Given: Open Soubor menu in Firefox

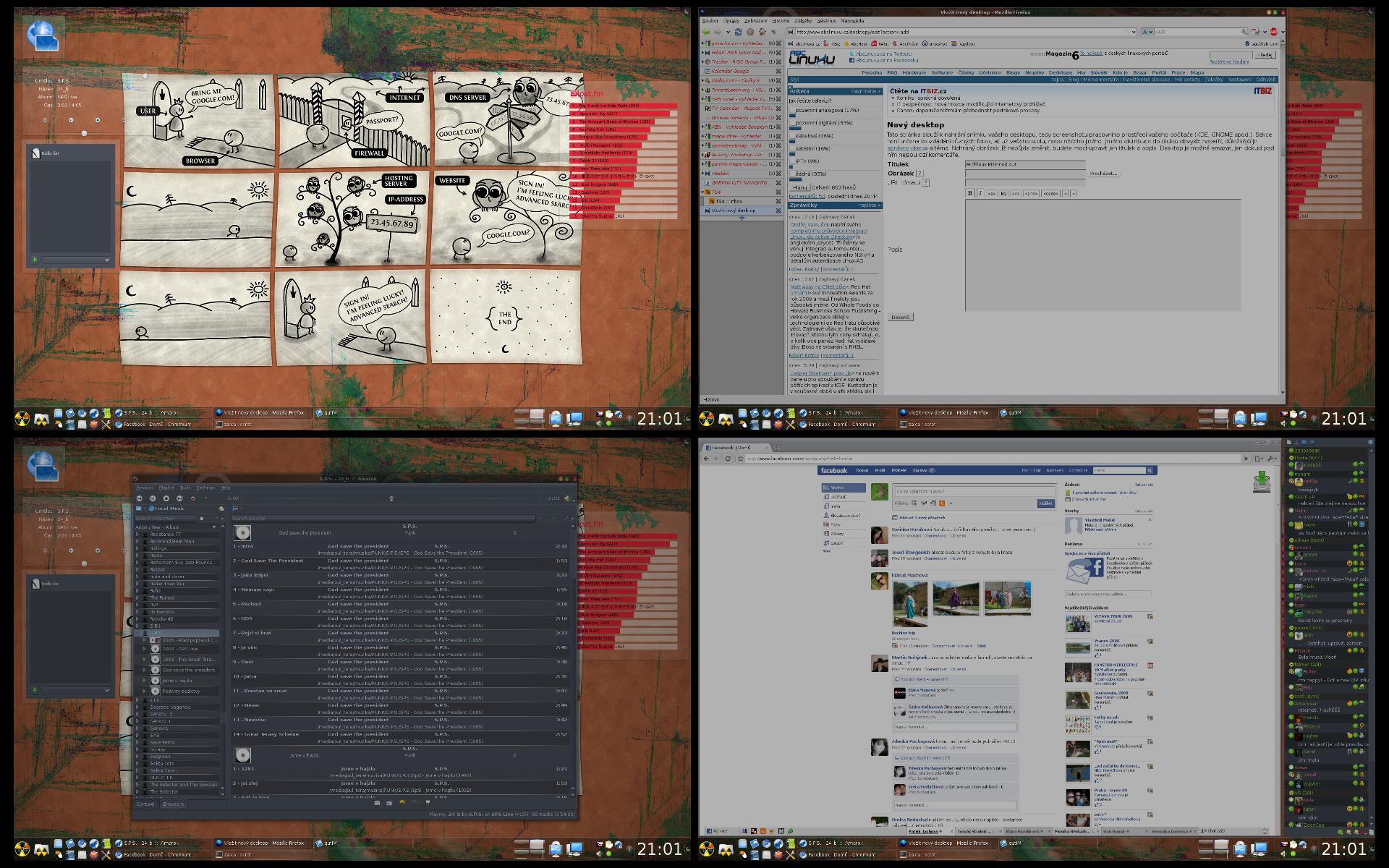Looking at the screenshot, I should coord(710,21).
